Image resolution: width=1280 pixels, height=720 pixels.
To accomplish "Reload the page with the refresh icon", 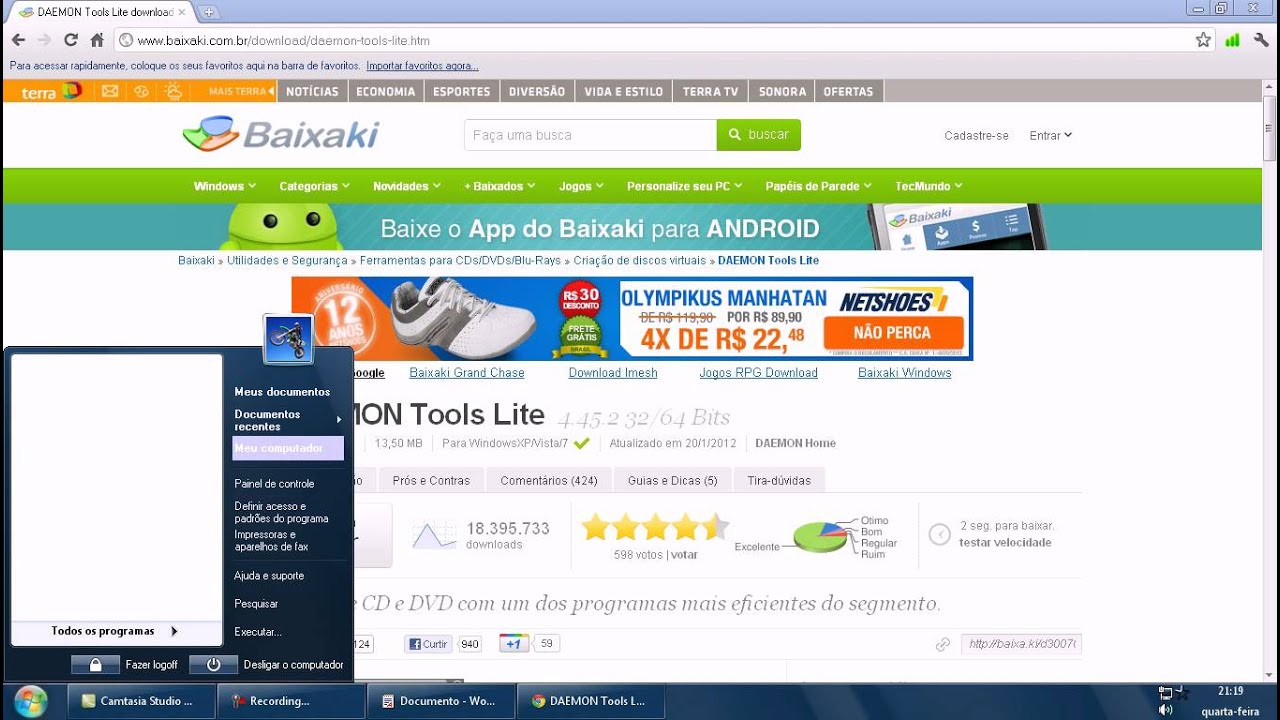I will click(70, 40).
